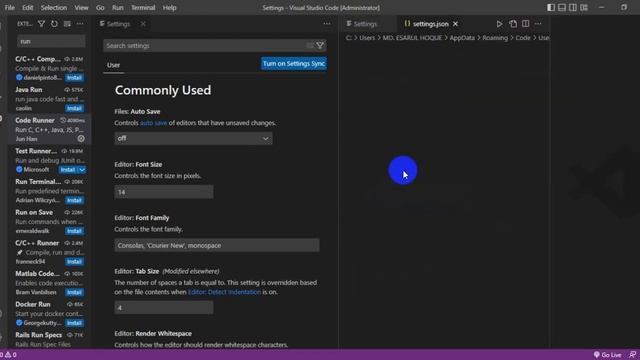Split the settings.json editor right
This screenshot has height=360, width=640.
click(526, 24)
